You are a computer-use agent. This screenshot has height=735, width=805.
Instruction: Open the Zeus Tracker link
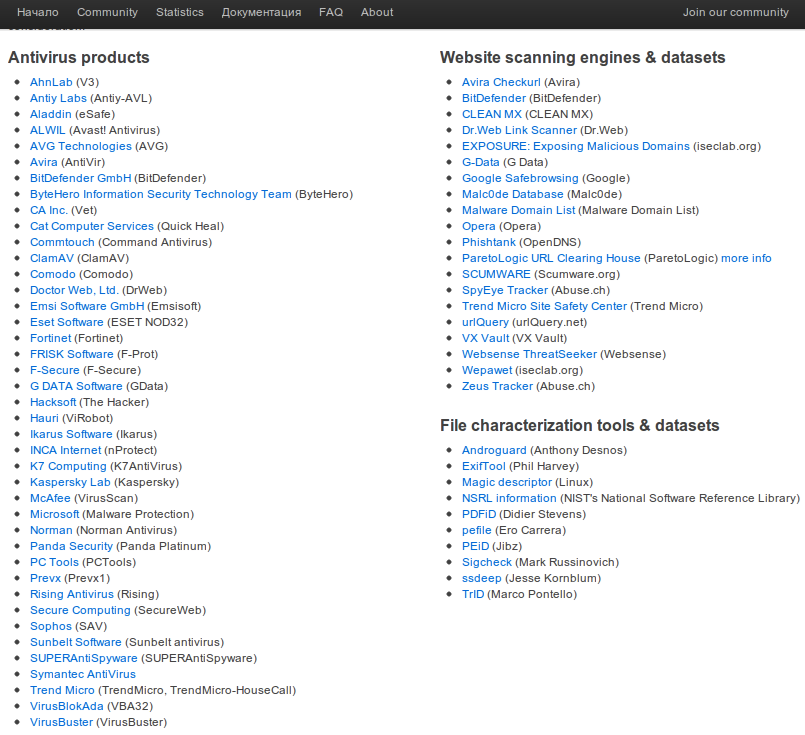497,386
